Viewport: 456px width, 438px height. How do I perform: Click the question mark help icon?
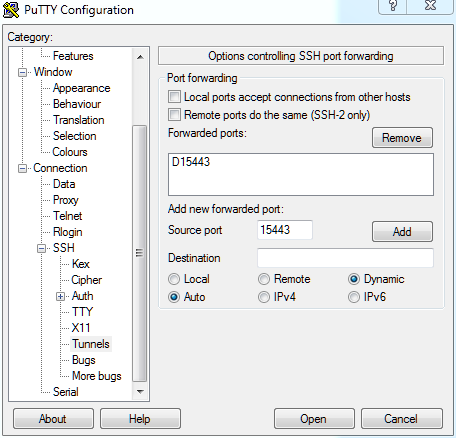[x=393, y=6]
